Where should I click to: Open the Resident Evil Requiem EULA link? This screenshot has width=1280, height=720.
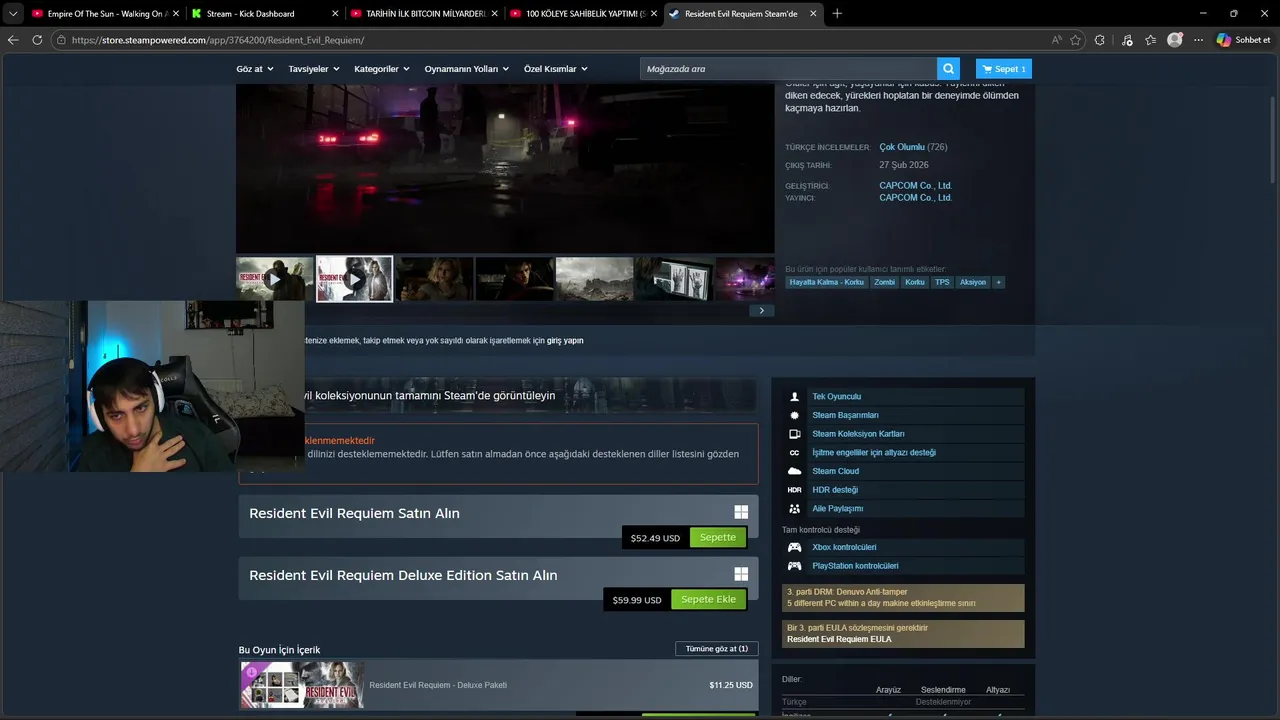point(839,639)
